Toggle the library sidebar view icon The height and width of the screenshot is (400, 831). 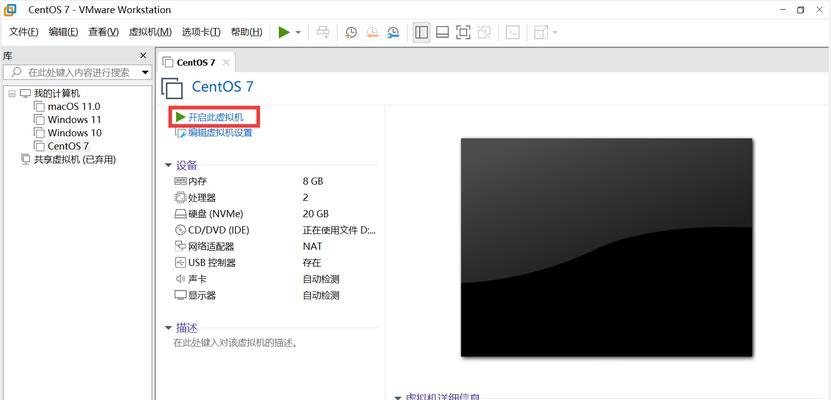pyautogui.click(x=421, y=32)
